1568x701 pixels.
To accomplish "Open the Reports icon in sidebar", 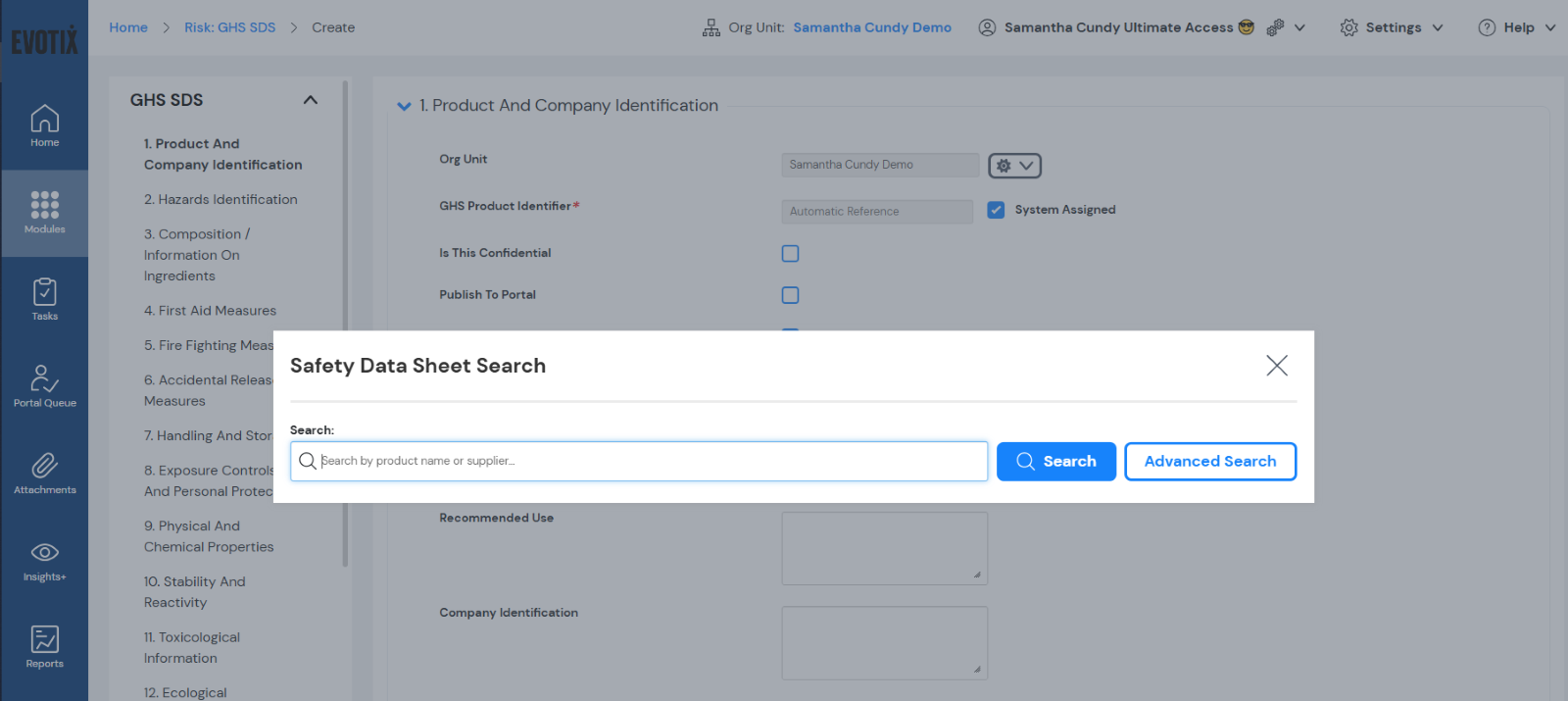I will [44, 646].
